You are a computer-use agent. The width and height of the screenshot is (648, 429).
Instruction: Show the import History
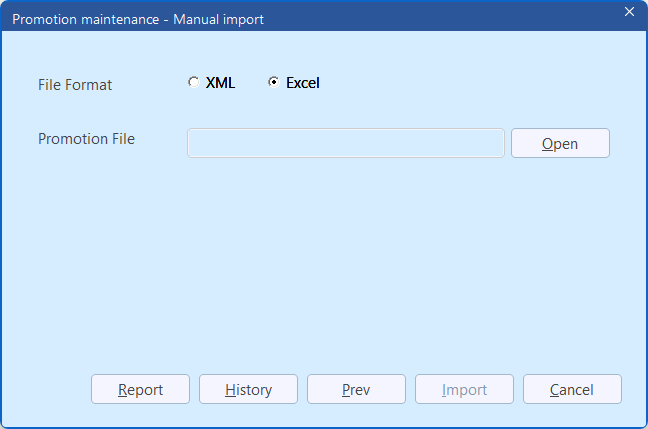tap(248, 390)
